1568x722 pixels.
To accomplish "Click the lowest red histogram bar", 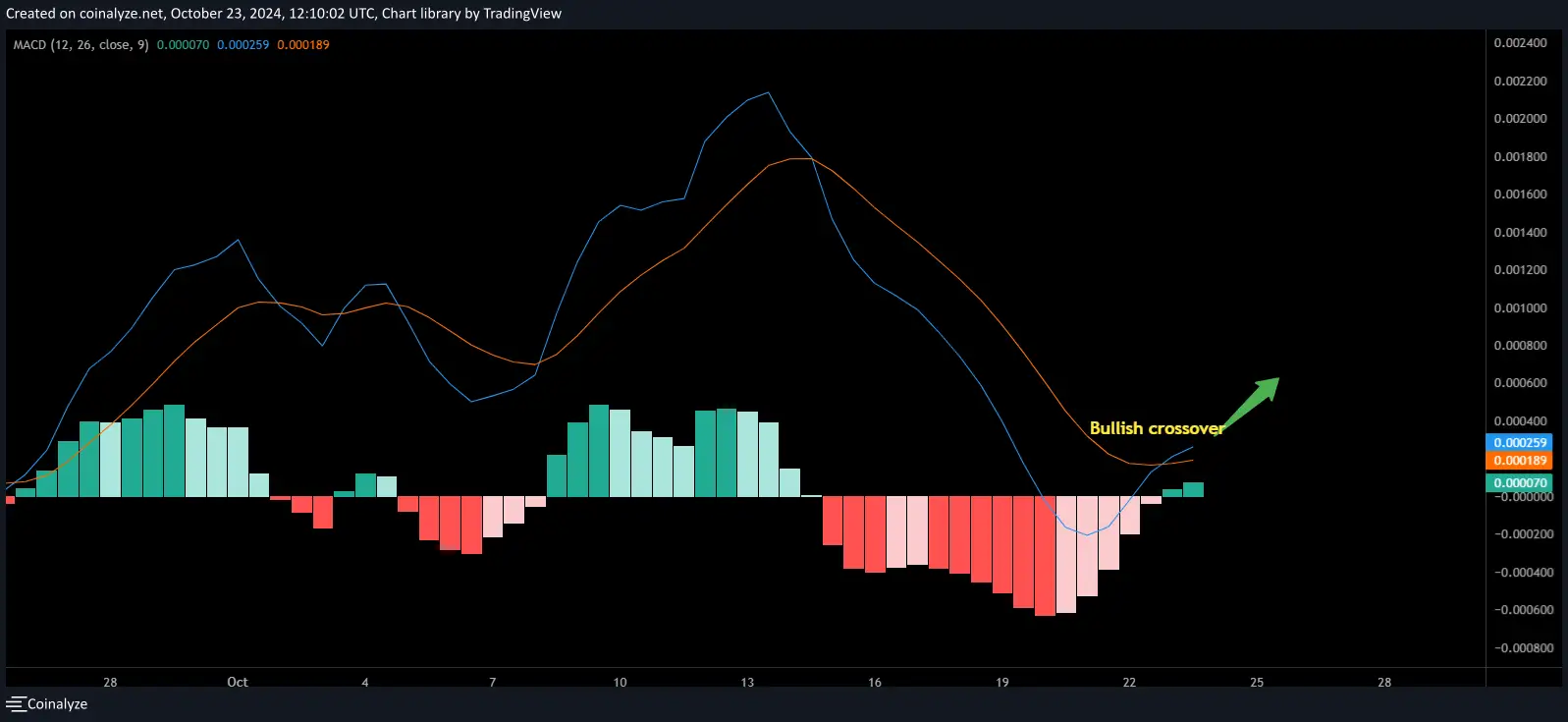I will tap(1045, 556).
